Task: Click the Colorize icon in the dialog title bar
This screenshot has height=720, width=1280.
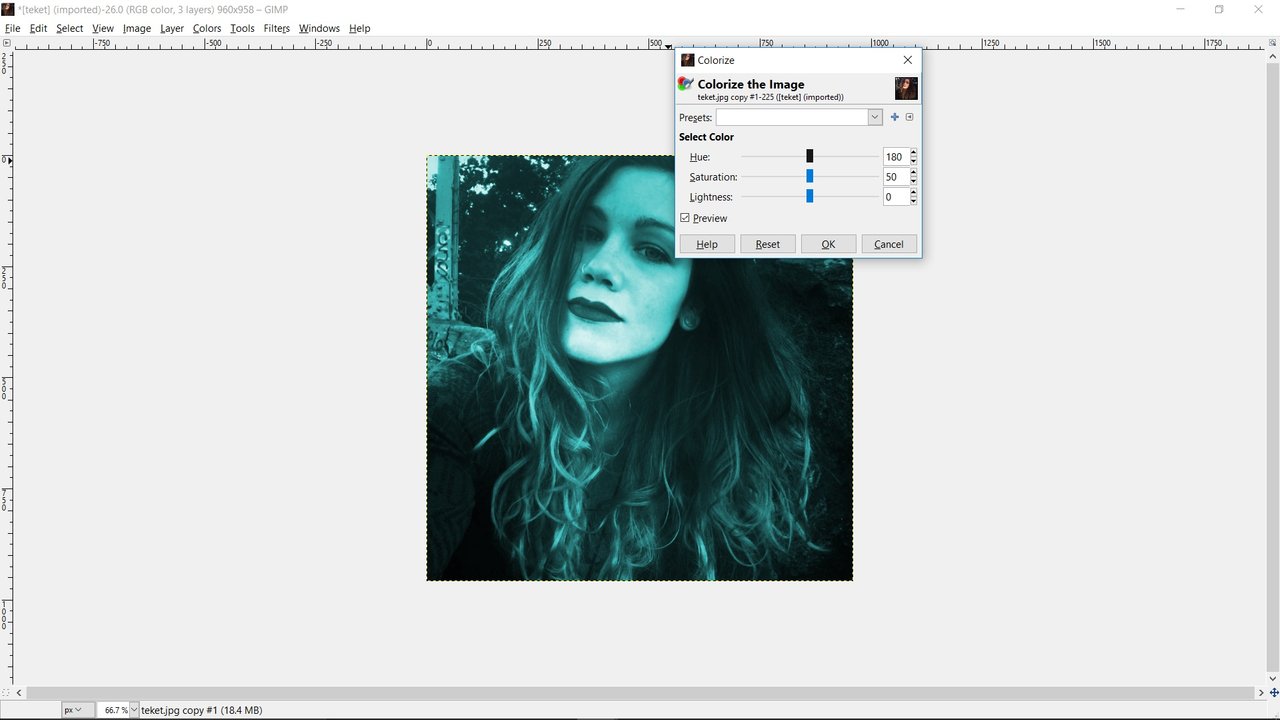Action: 687,60
